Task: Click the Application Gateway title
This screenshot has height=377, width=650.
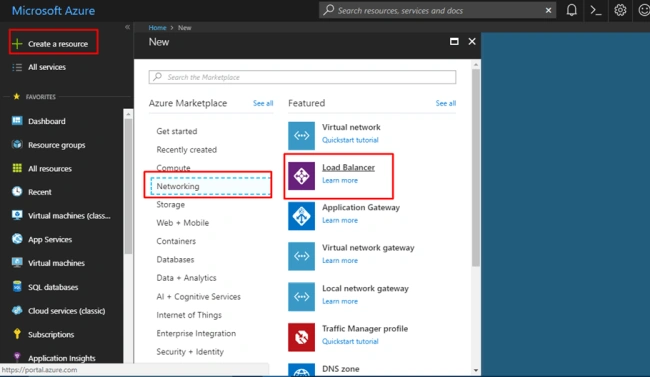Action: pos(361,207)
